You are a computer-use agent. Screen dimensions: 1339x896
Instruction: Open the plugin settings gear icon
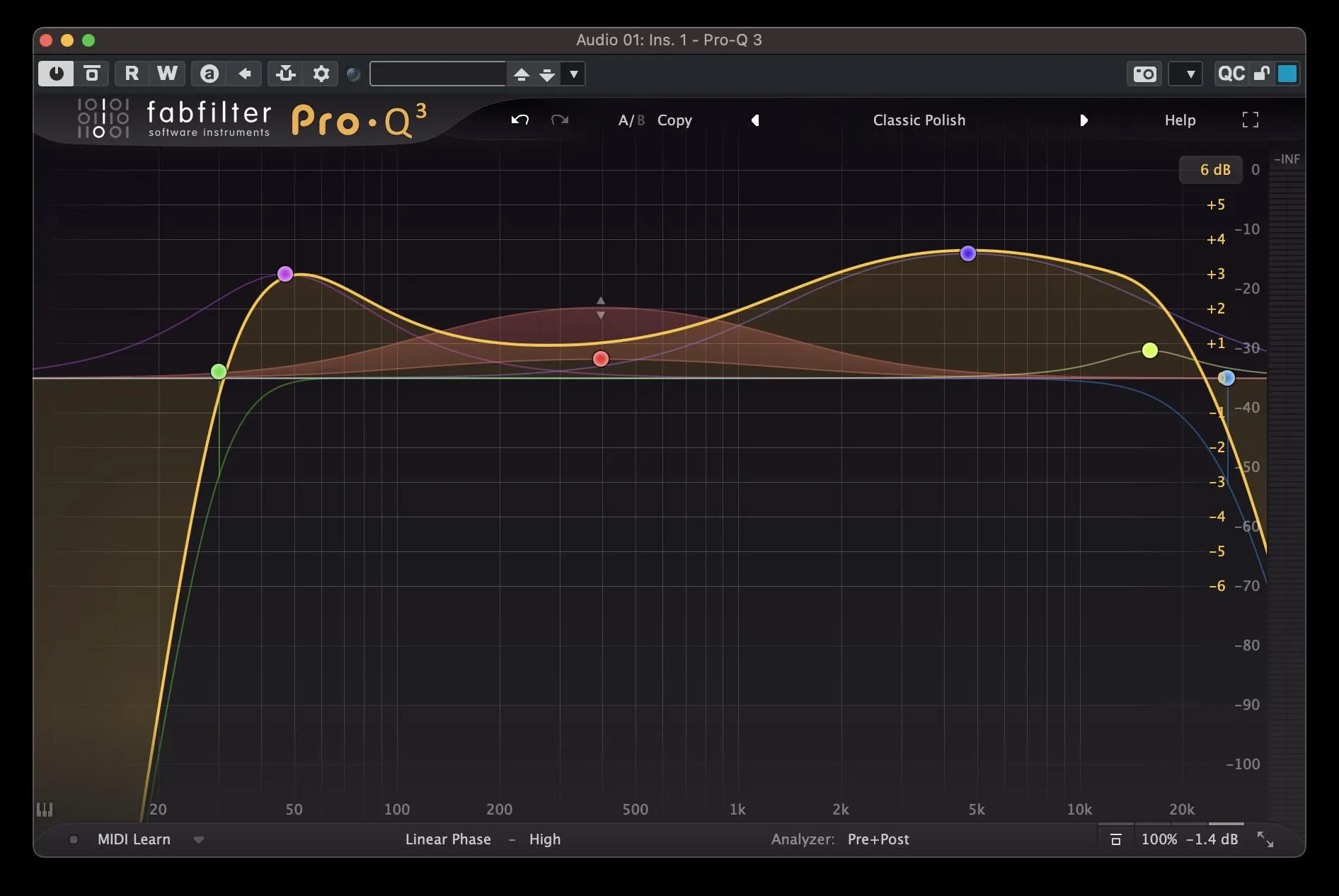[x=321, y=74]
